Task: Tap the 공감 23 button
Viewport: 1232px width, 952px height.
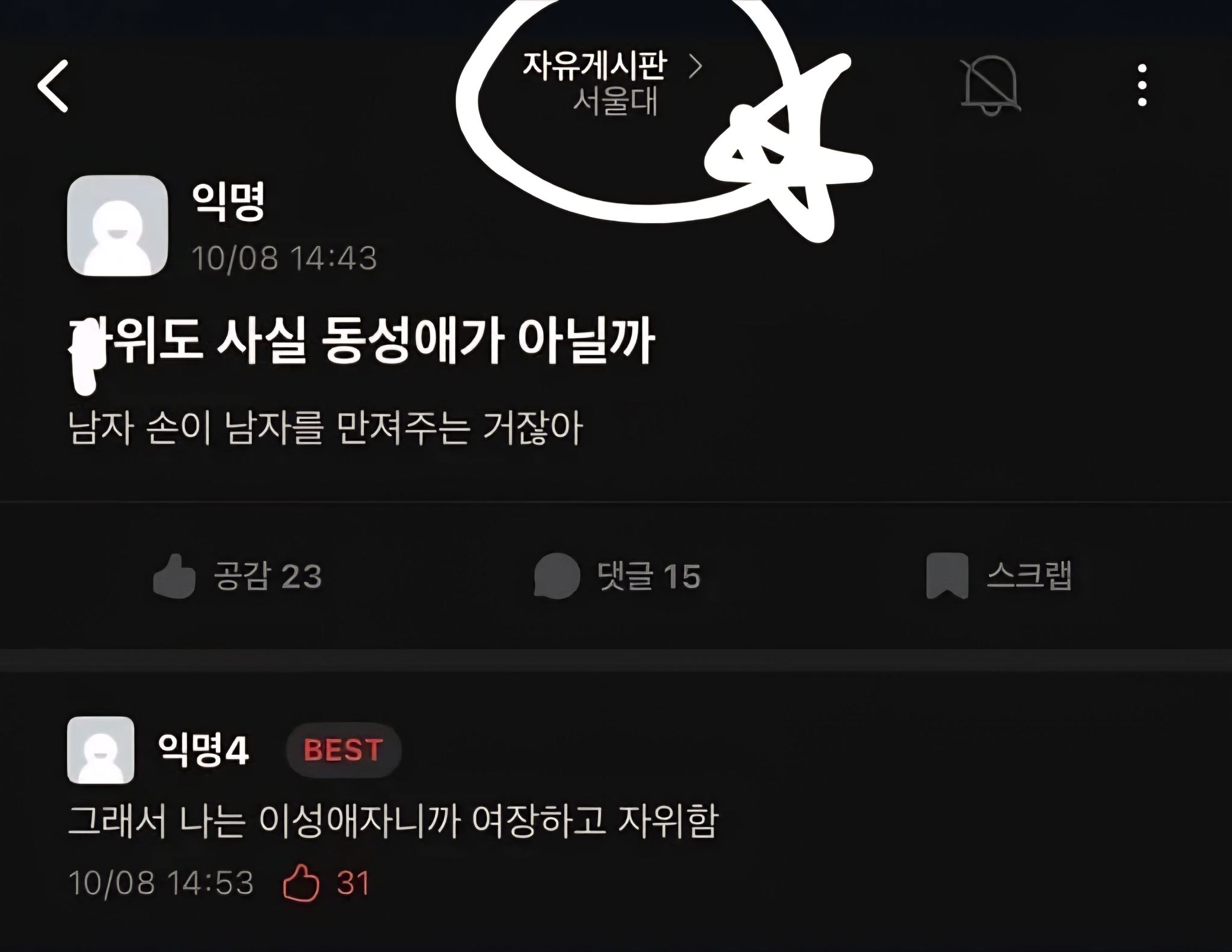Action: click(x=238, y=576)
